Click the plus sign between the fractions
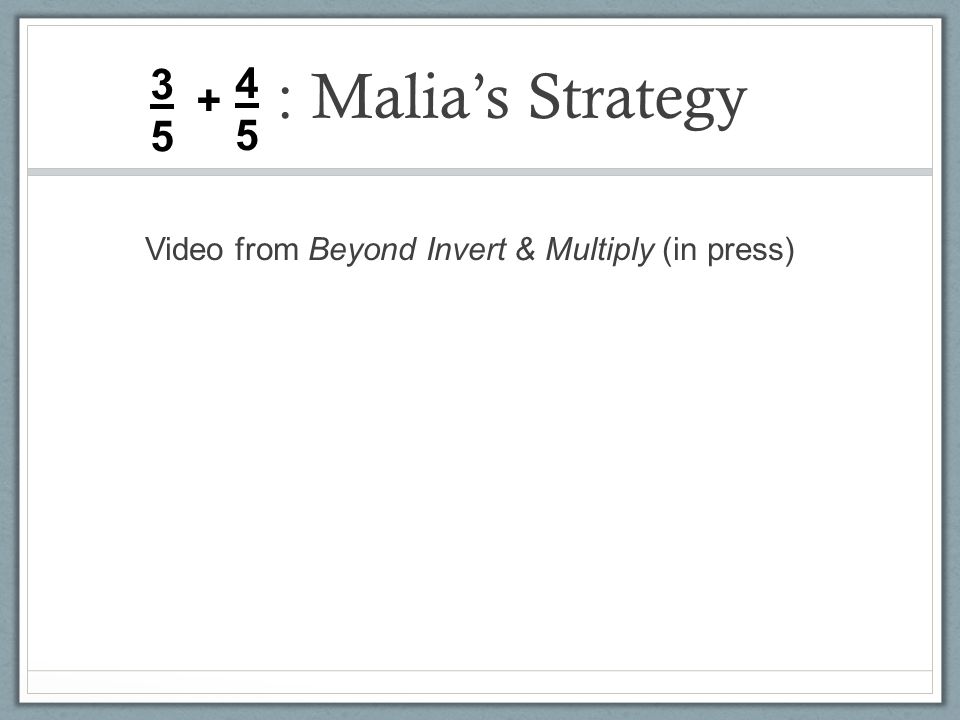960x720 pixels. click(x=209, y=100)
